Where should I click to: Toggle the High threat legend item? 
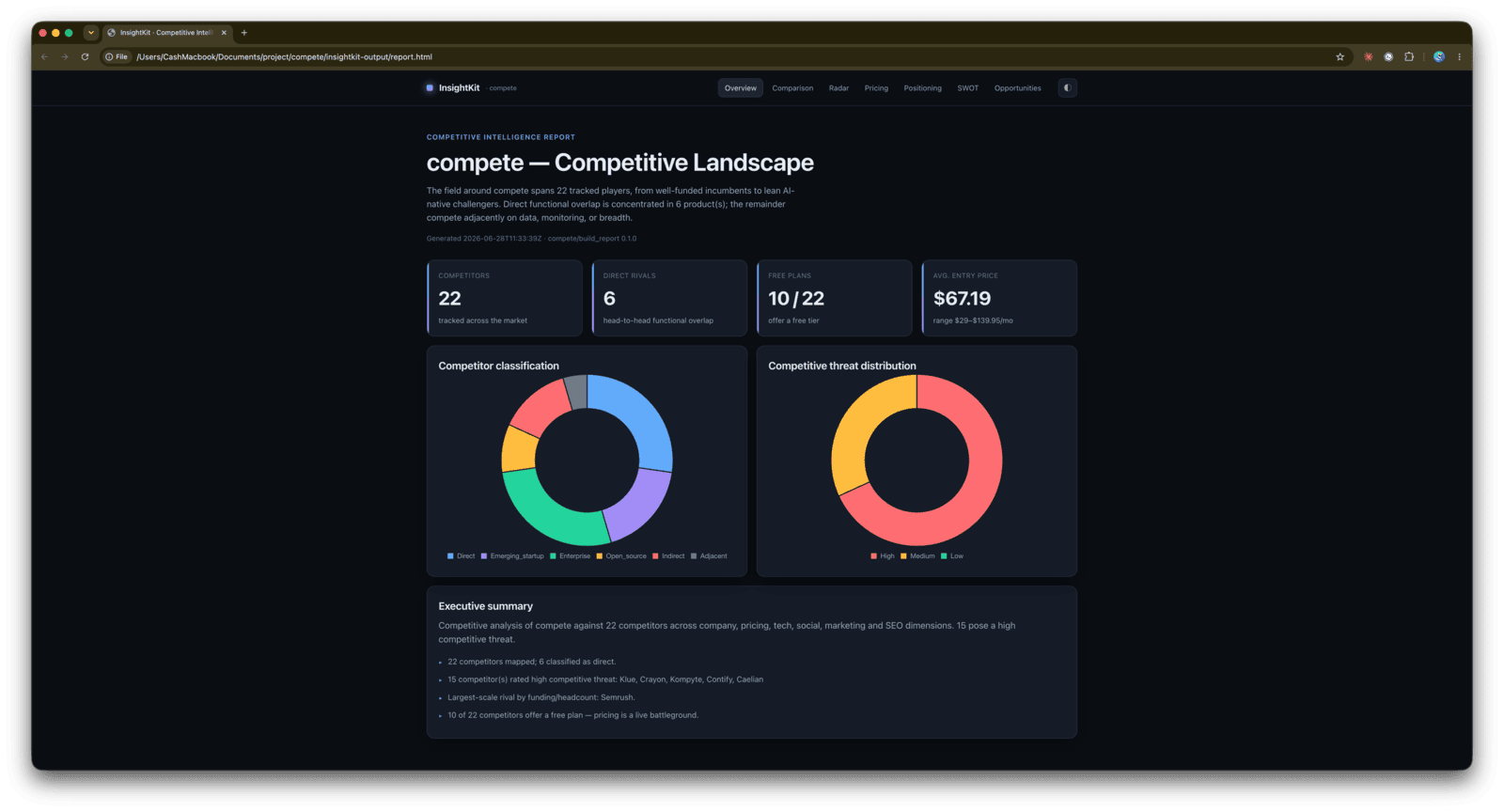point(883,556)
